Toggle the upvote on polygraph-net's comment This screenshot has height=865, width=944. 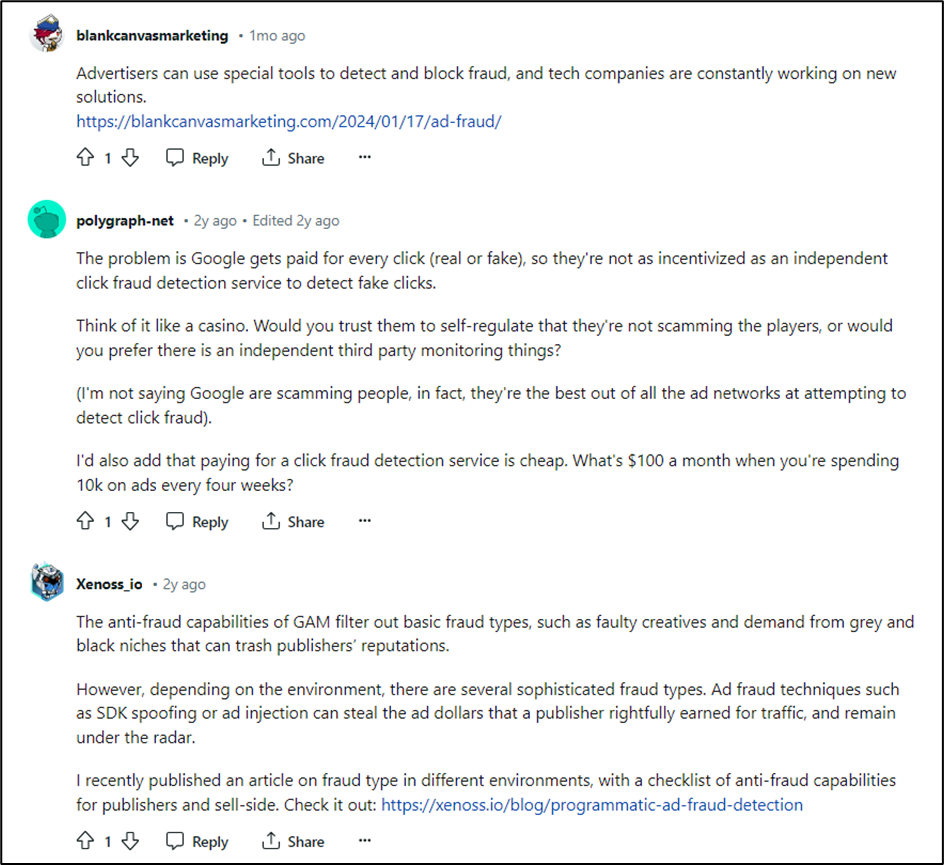point(86,521)
